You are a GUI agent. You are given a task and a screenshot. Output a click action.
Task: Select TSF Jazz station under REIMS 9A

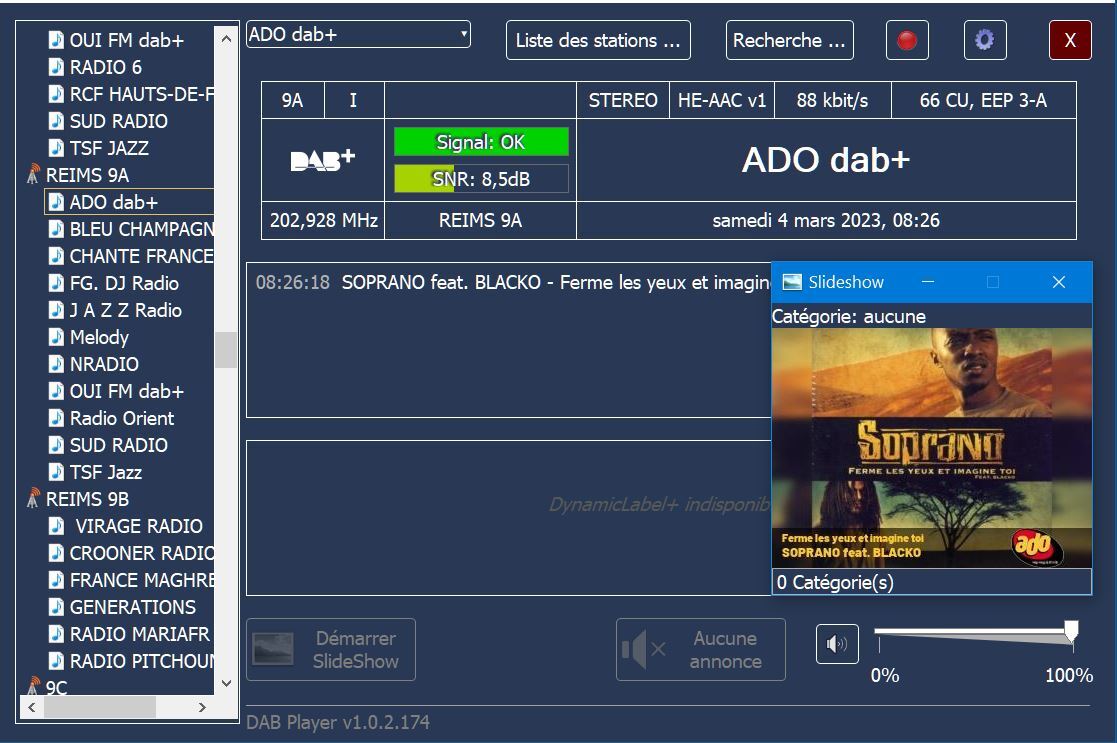pos(105,472)
